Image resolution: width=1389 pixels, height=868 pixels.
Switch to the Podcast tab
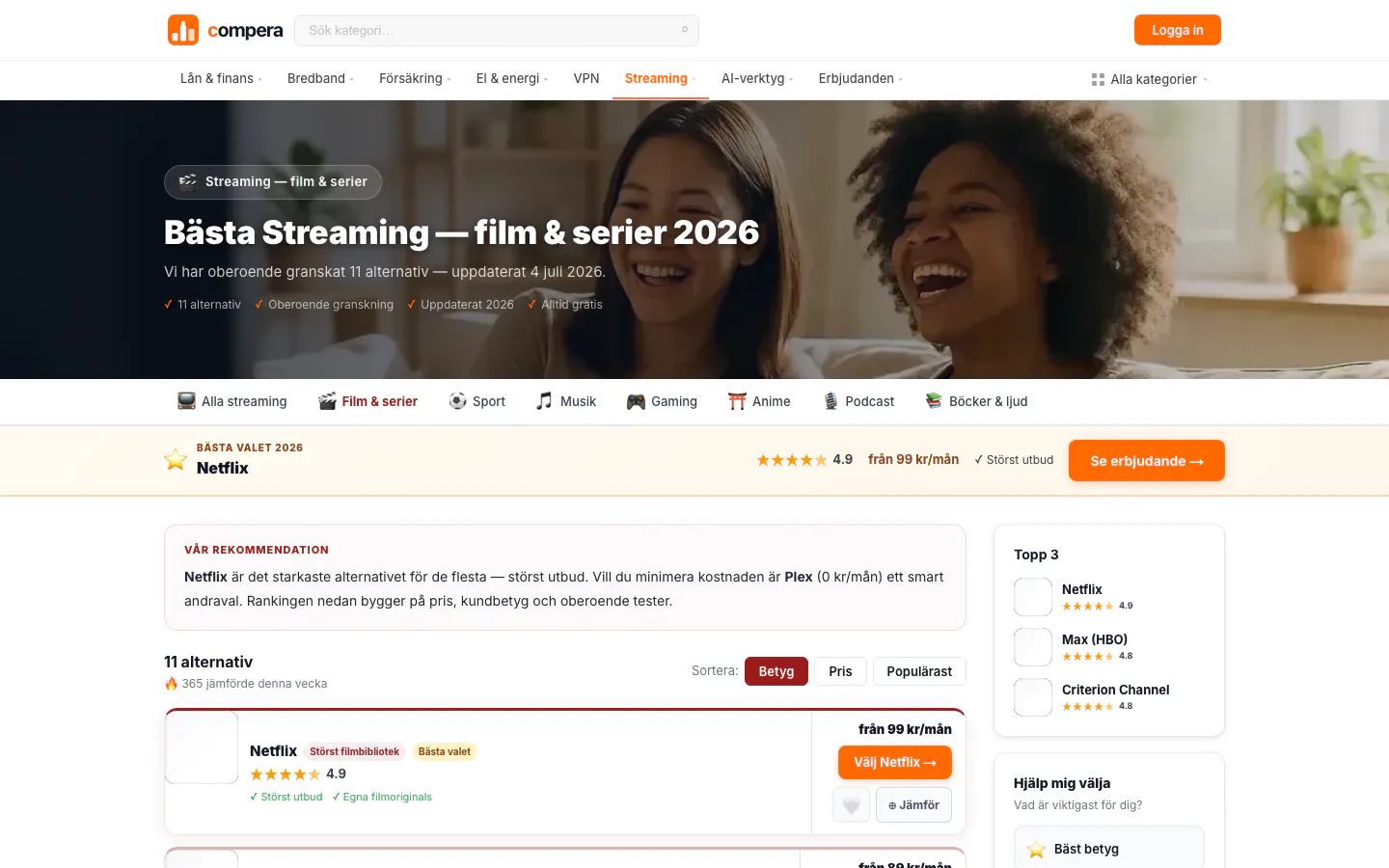858,401
